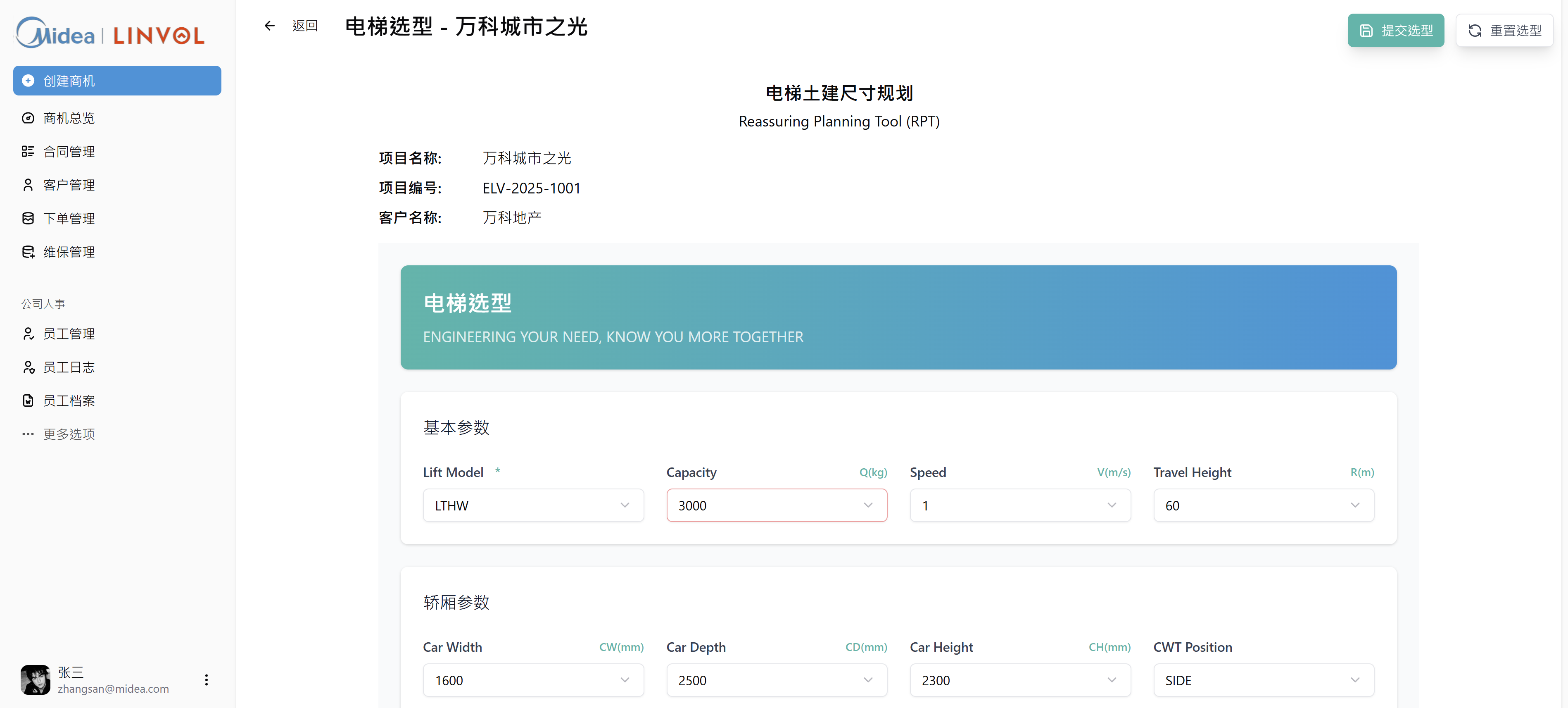
Task: Click the back arrow icon
Action: (x=269, y=26)
